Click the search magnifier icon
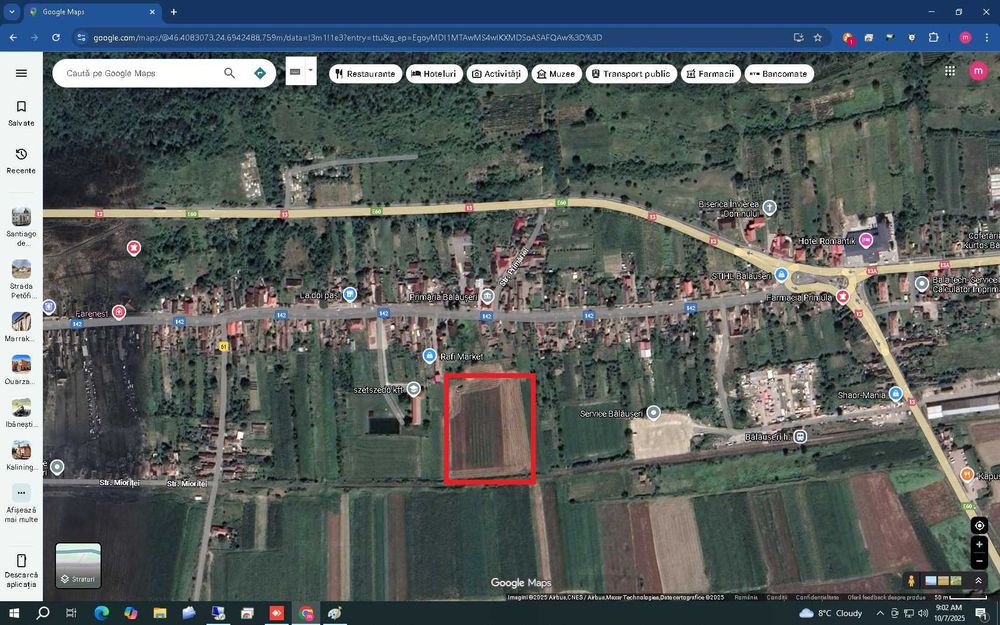This screenshot has width=1000, height=625. point(230,73)
